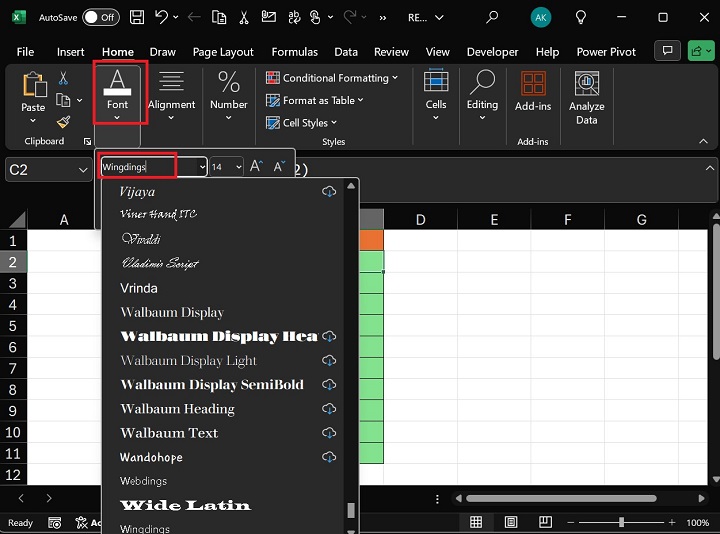Image resolution: width=720 pixels, height=534 pixels.
Task: Open the Search magnifier in title bar
Action: click(x=492, y=17)
